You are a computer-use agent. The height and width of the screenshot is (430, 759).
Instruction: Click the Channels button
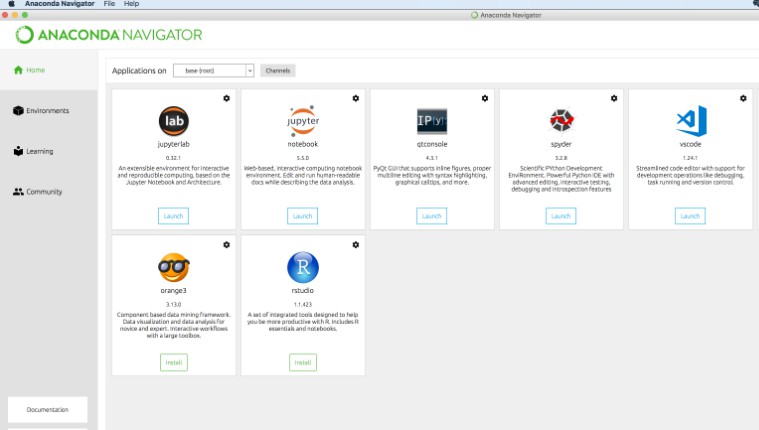tap(278, 71)
